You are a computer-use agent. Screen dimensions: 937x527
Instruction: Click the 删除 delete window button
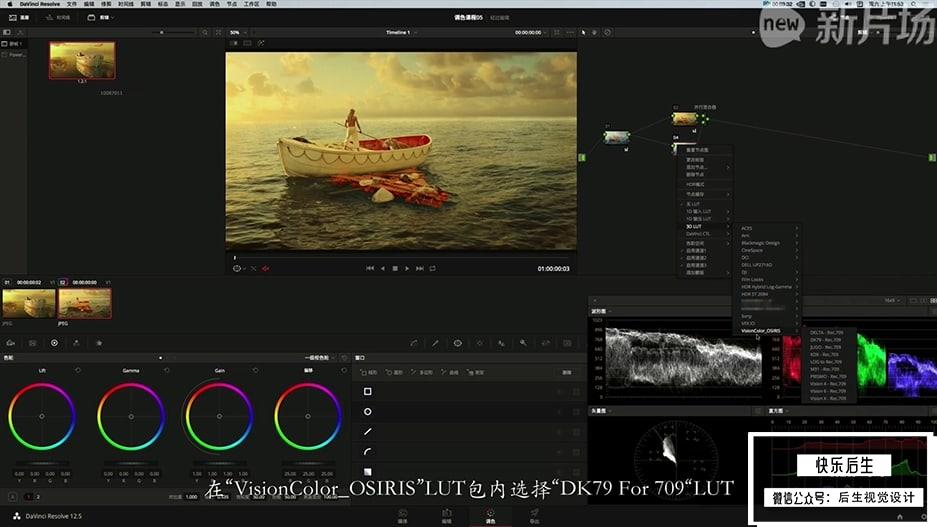click(567, 372)
